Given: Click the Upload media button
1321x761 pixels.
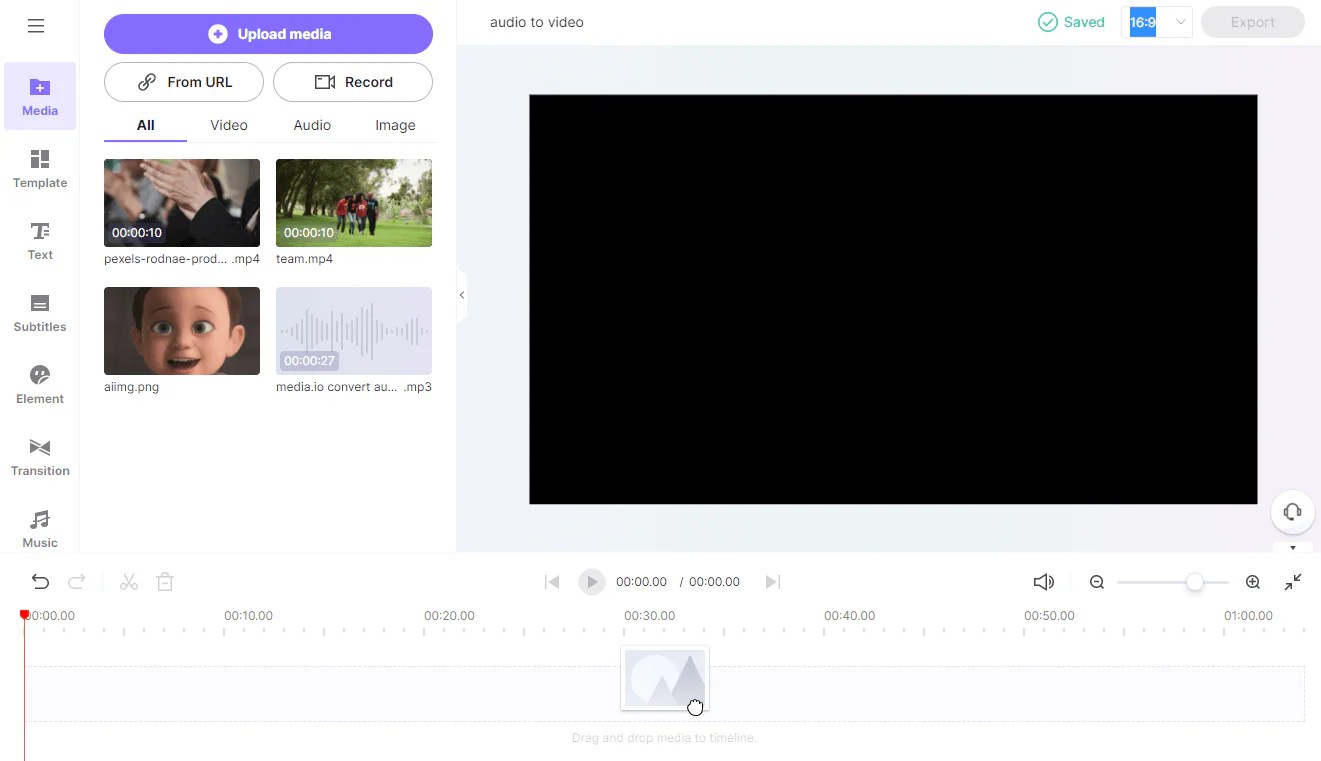Looking at the screenshot, I should [x=268, y=33].
